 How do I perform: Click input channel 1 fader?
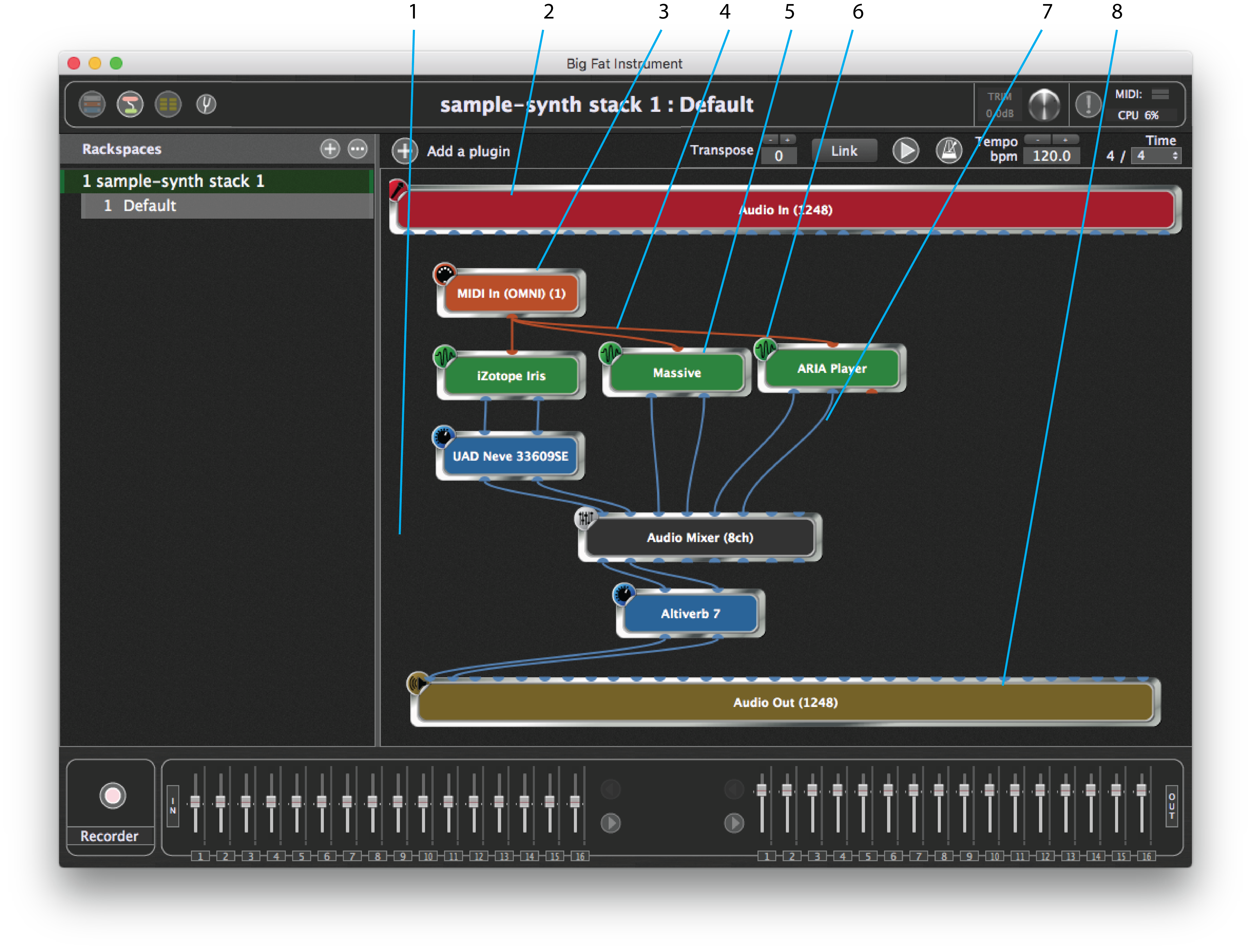click(x=196, y=801)
